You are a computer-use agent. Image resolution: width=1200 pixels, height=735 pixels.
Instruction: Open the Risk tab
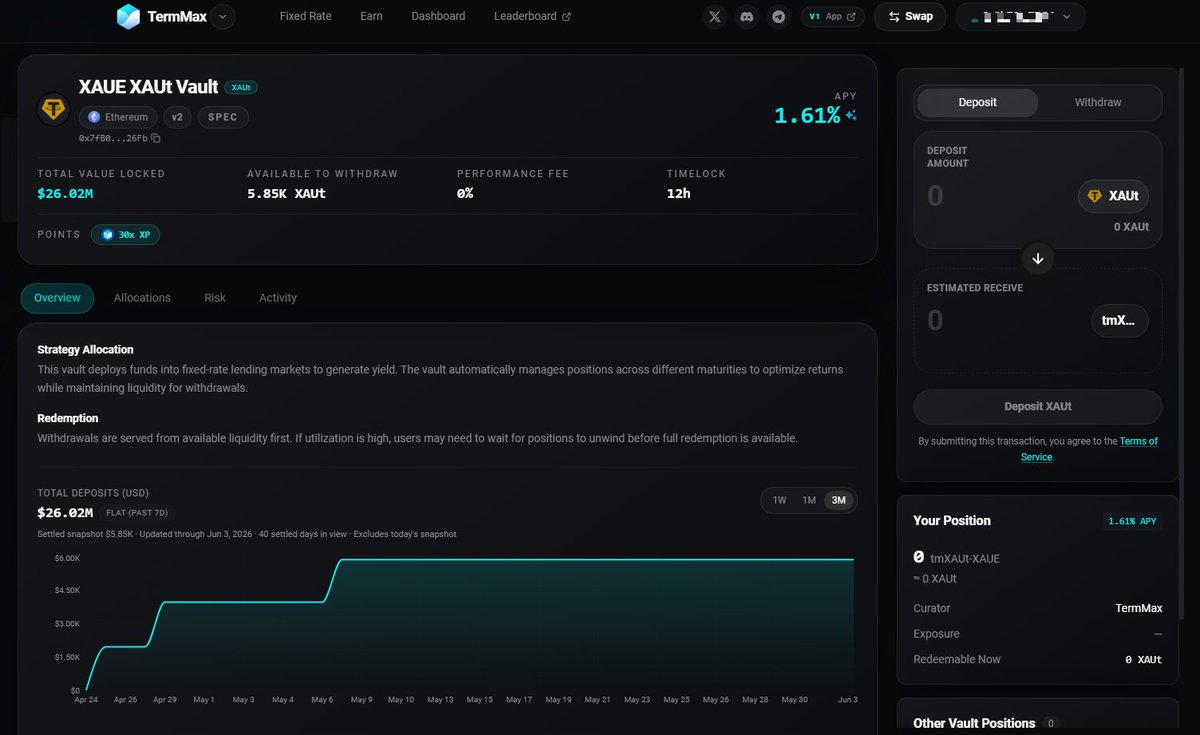215,298
